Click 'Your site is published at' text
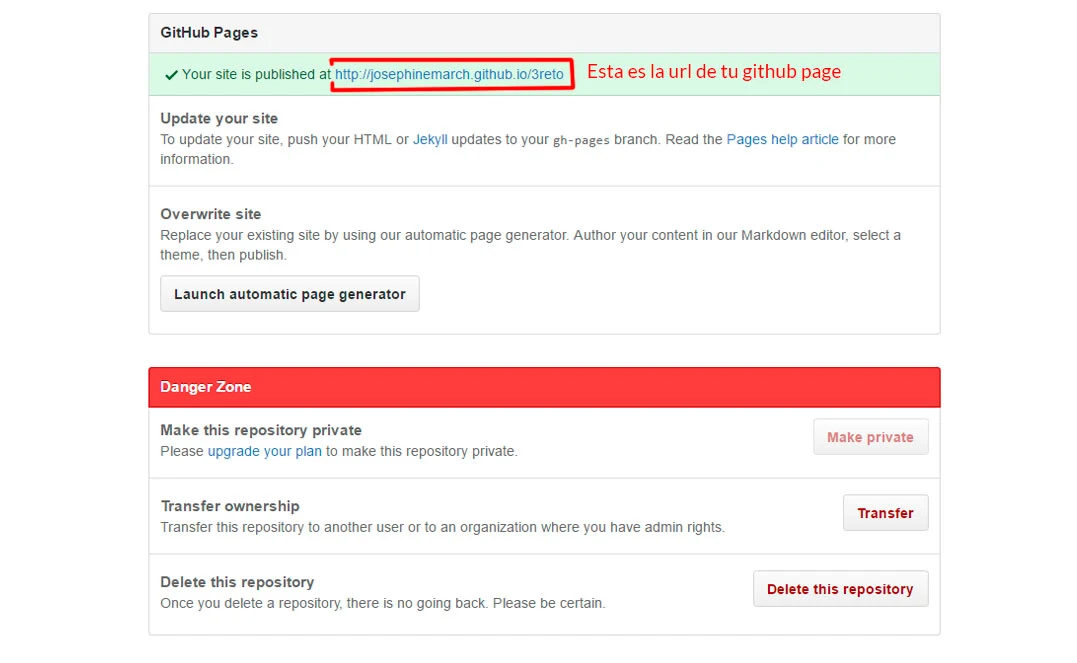1077x663 pixels. click(x=256, y=74)
